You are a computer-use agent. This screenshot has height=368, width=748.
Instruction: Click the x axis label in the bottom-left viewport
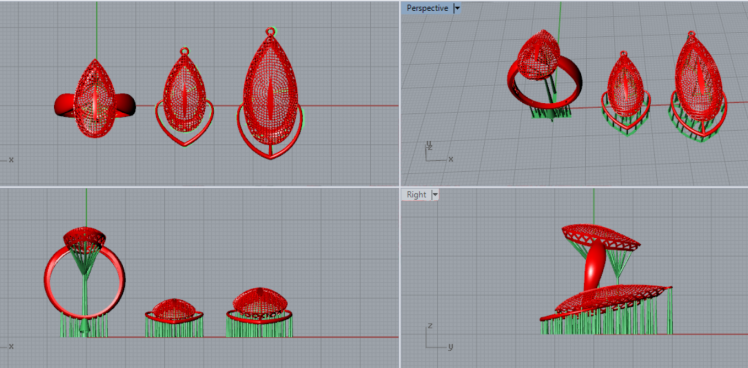pos(10,346)
